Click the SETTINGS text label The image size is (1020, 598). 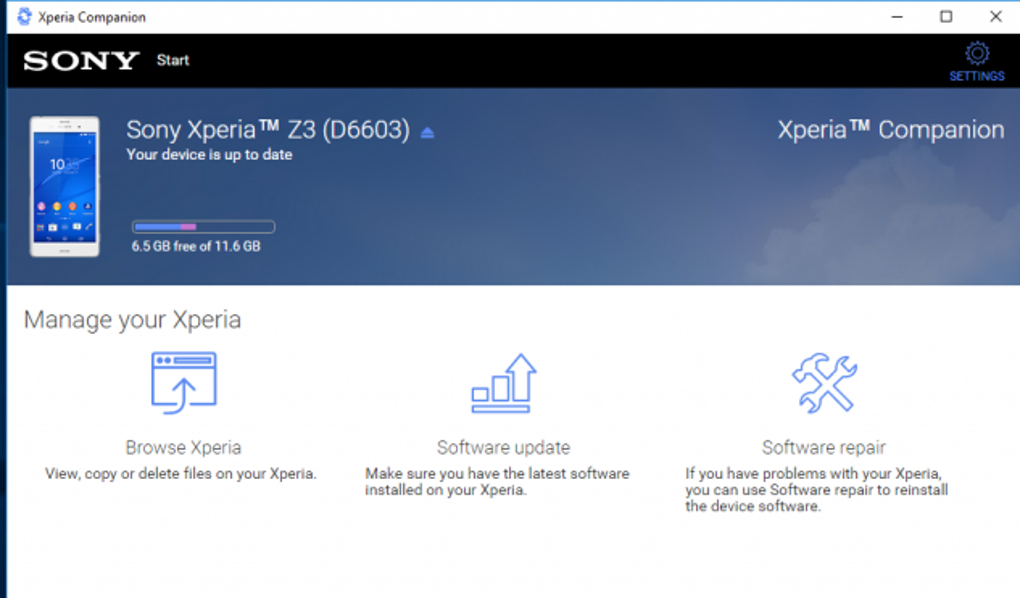click(976, 76)
